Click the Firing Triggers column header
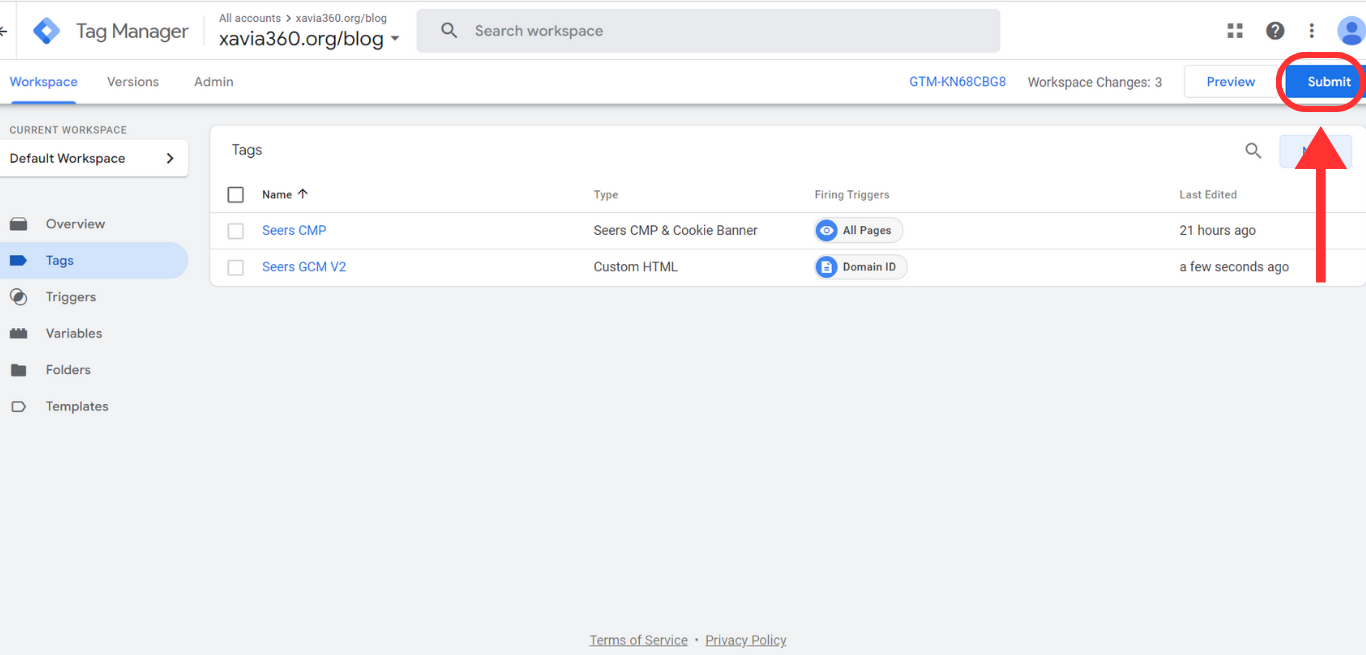This screenshot has height=655, width=1366. [852, 194]
